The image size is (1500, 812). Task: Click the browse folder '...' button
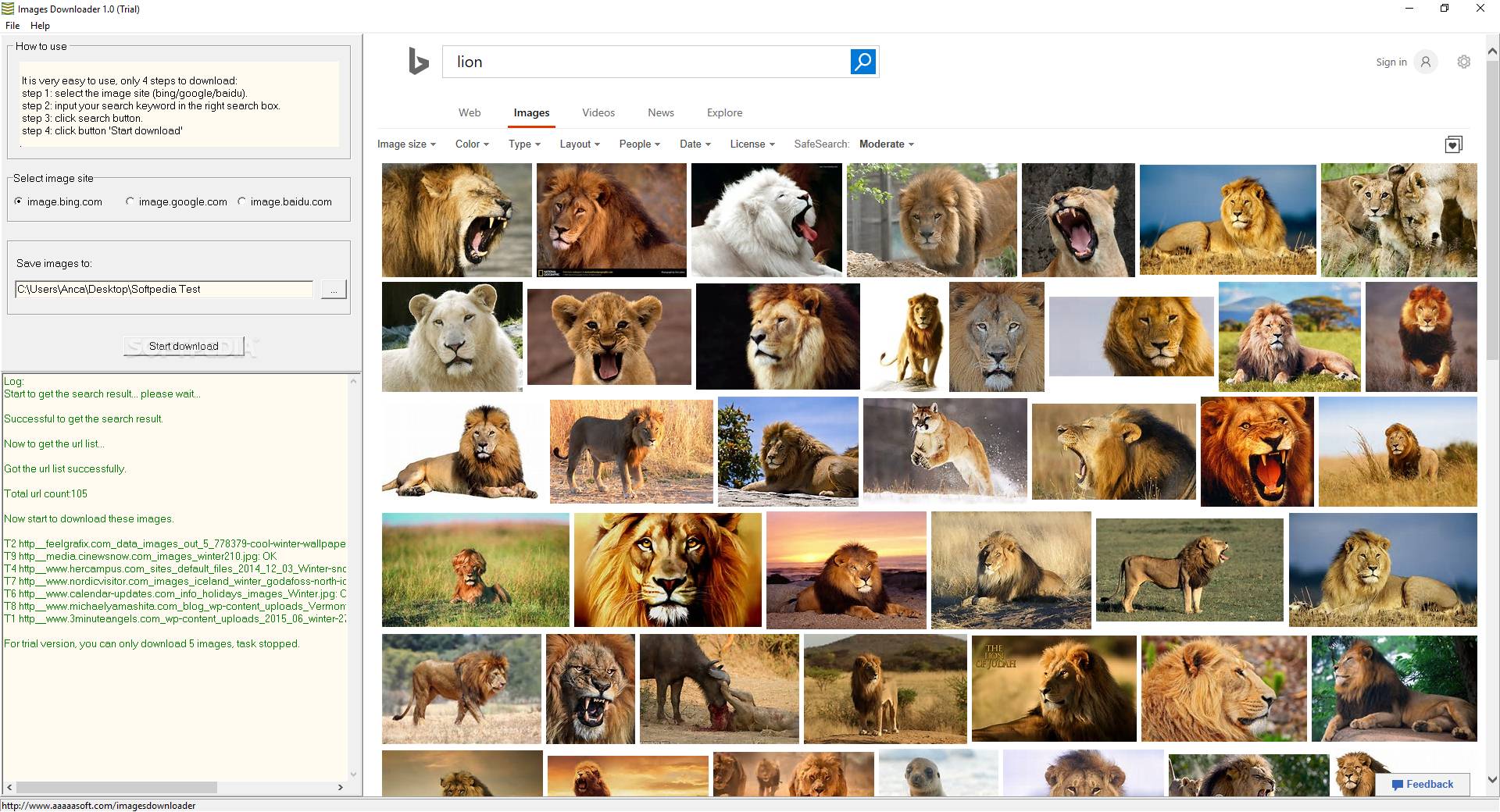(x=334, y=290)
